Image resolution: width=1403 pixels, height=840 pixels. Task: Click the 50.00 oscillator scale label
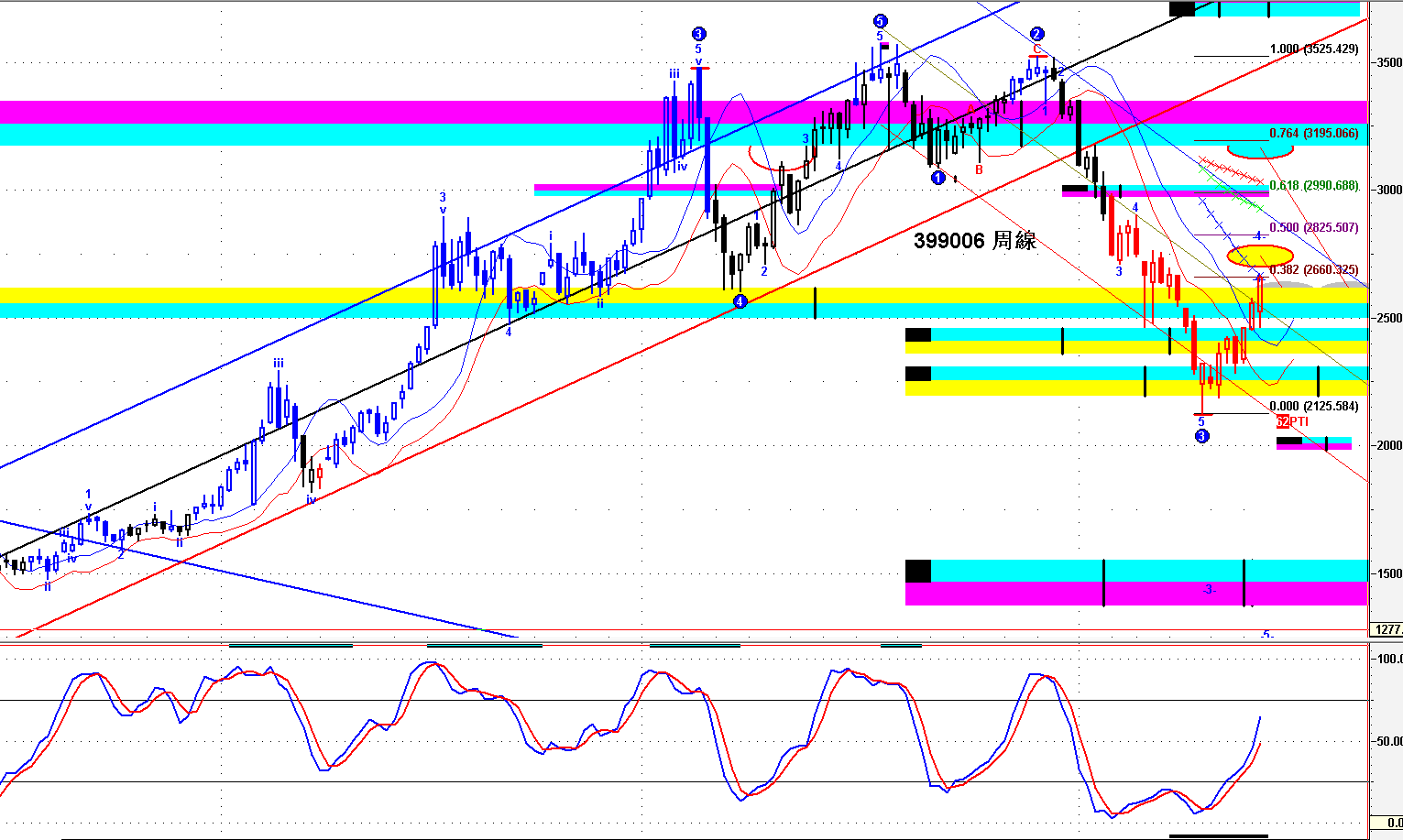point(1389,741)
